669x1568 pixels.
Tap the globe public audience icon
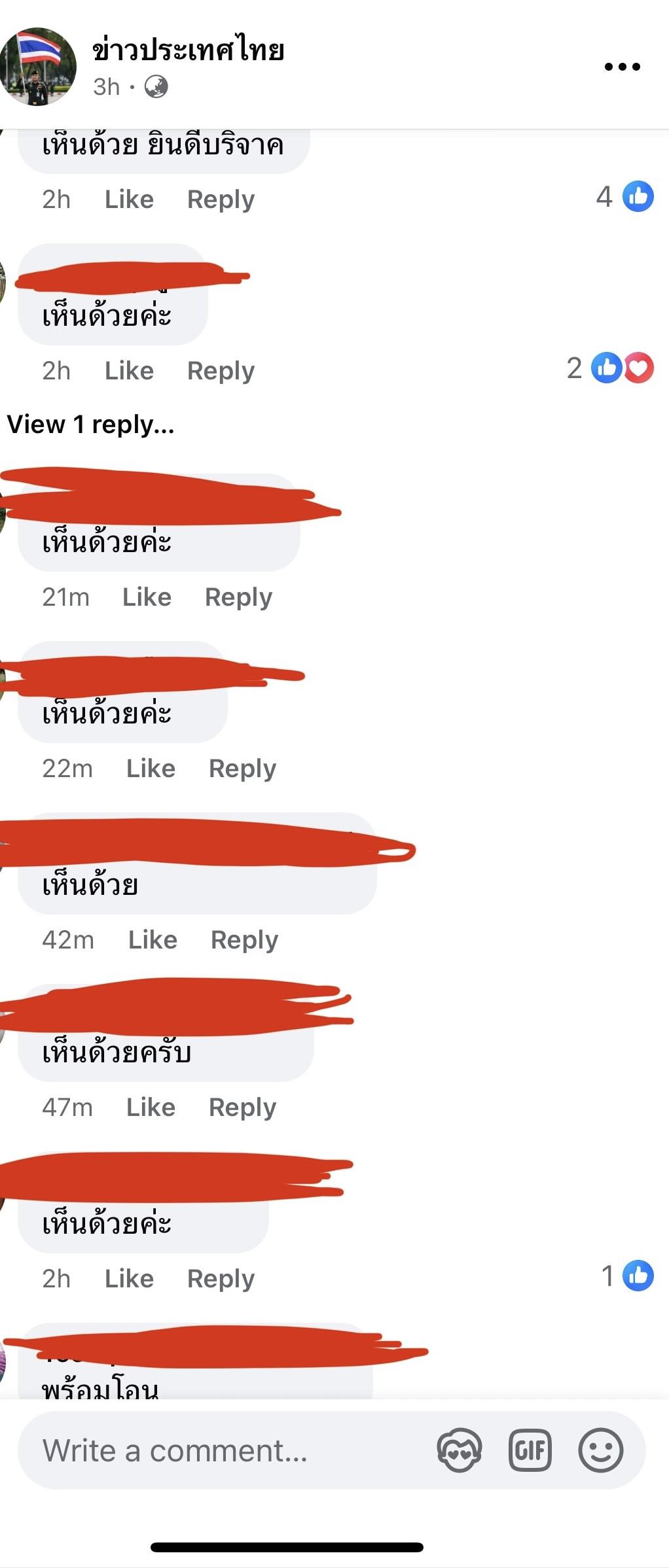(156, 86)
